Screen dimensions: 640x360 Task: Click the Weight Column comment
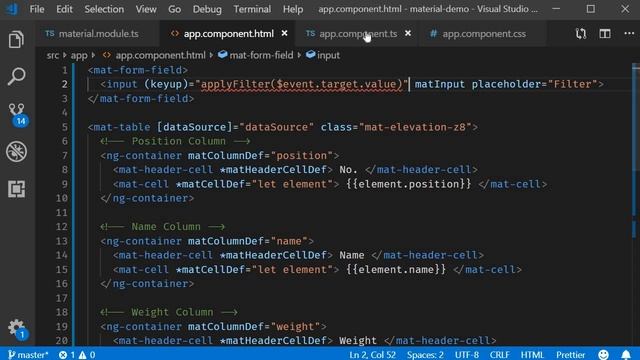169,312
